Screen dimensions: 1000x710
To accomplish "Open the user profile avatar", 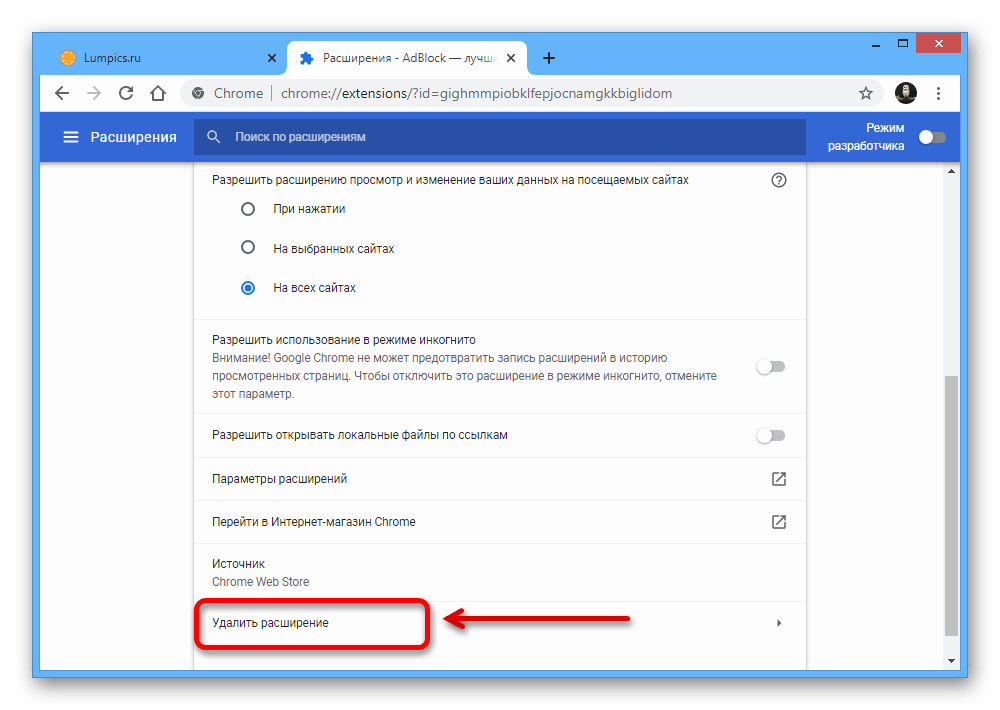I will pos(906,93).
